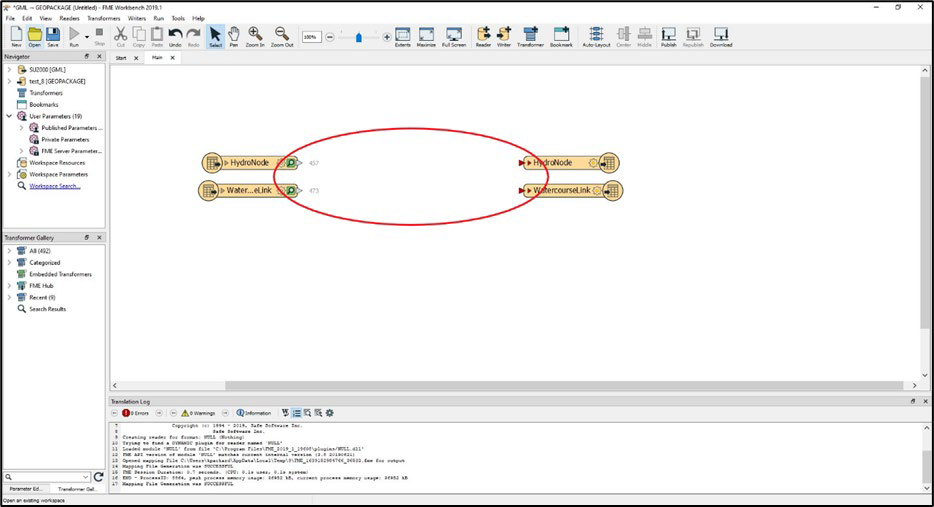Create a new workspace with New icon

pyautogui.click(x=16, y=36)
